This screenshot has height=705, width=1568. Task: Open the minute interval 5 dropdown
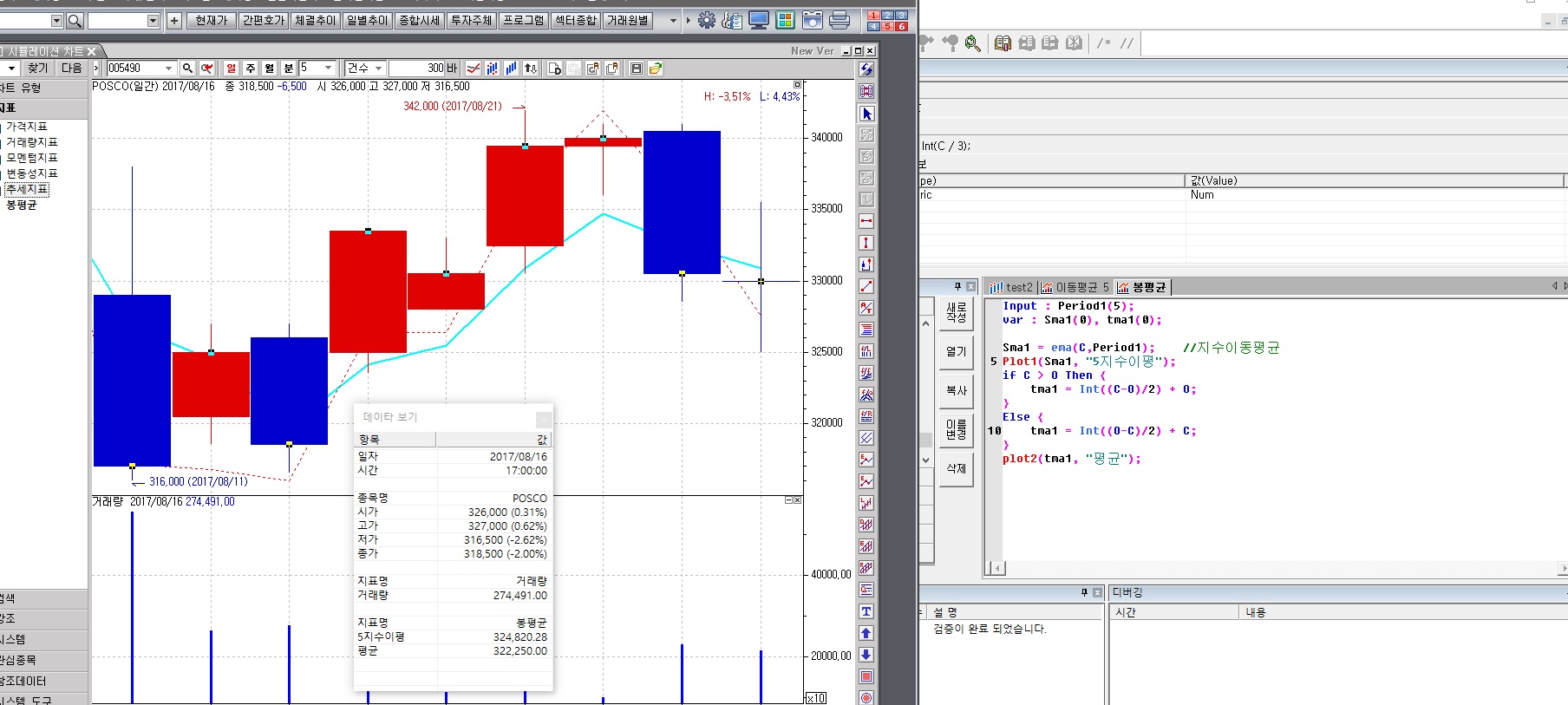[x=328, y=68]
